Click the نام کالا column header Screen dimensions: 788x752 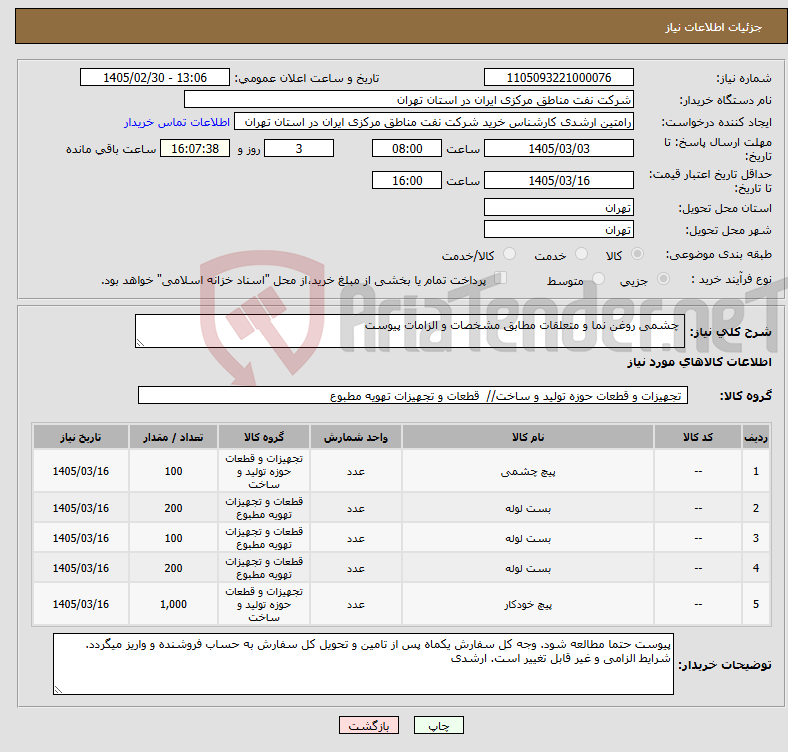pyautogui.click(x=528, y=437)
